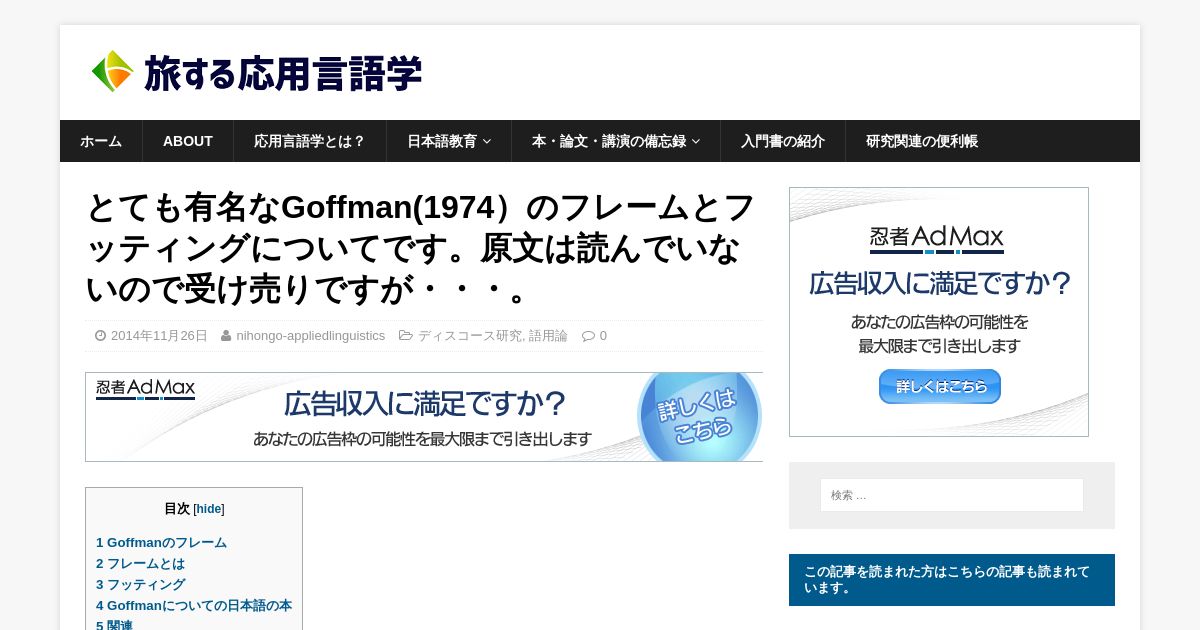Expand the 日本語教育 dropdown menu
The width and height of the screenshot is (1200, 630).
449,141
